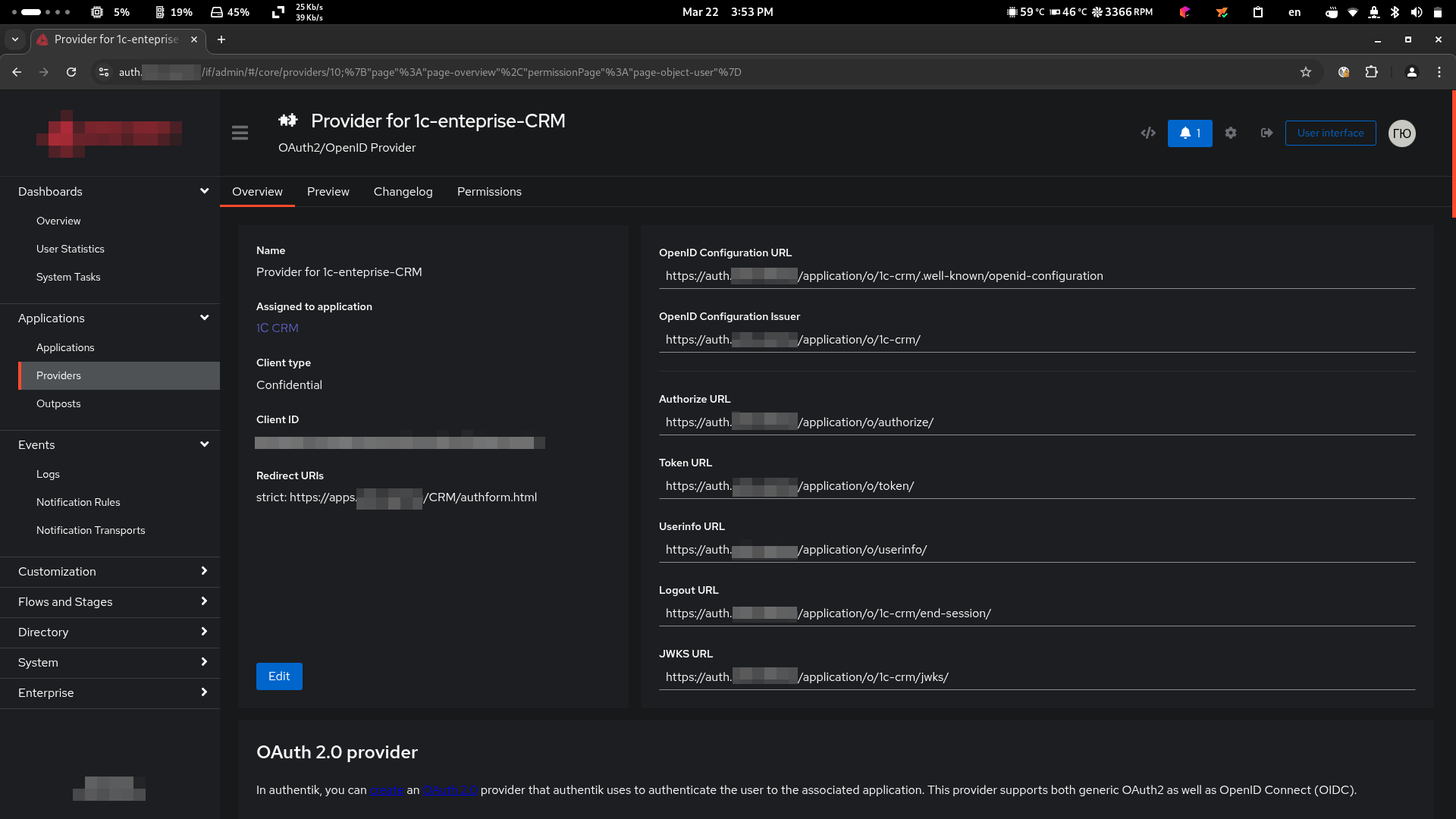Click the sign out arrow icon
1456x819 pixels.
[x=1266, y=133]
